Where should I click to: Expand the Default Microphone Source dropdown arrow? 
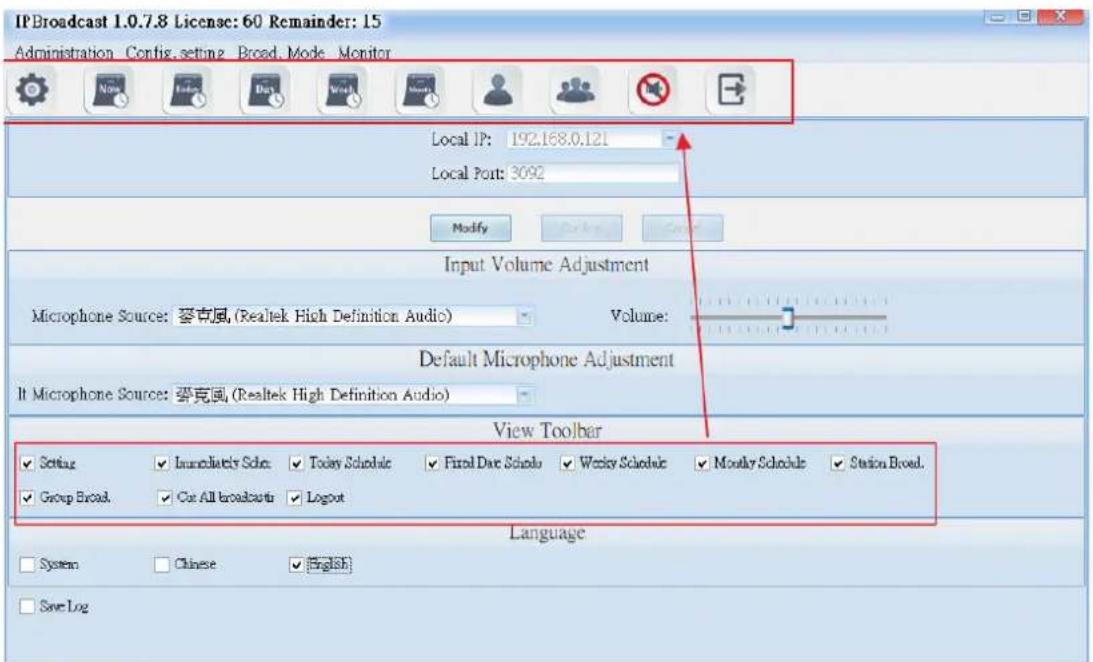tap(524, 395)
